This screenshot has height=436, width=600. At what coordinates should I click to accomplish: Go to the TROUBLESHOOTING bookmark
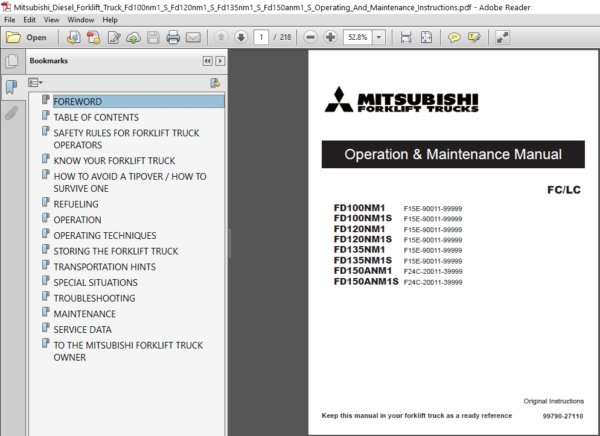(94, 298)
